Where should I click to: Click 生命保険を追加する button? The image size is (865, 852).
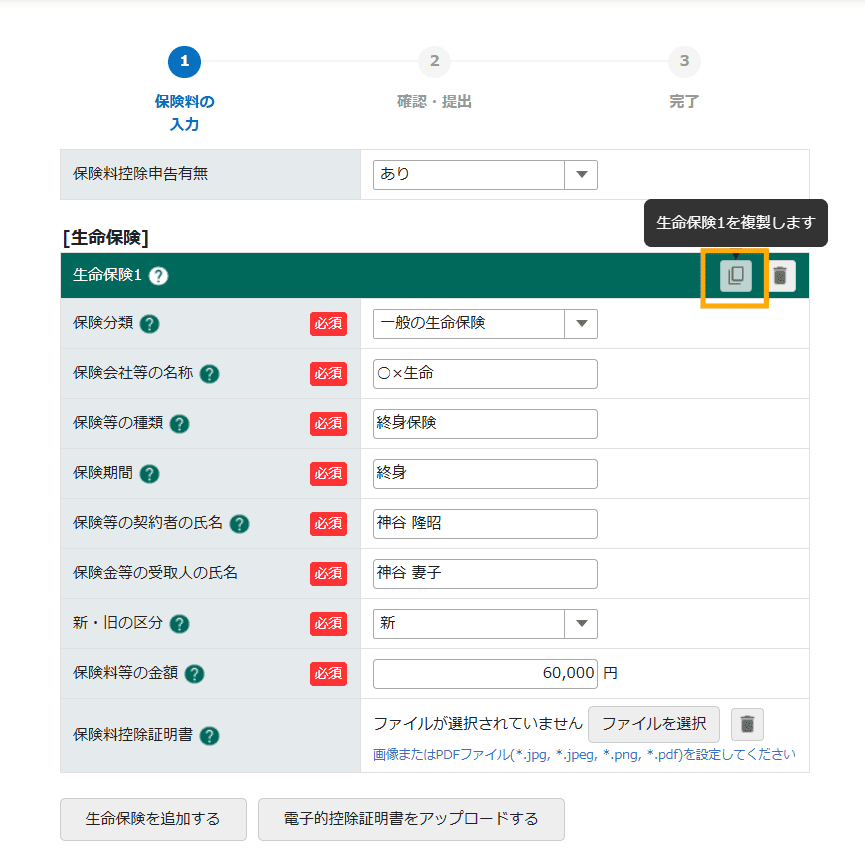153,819
